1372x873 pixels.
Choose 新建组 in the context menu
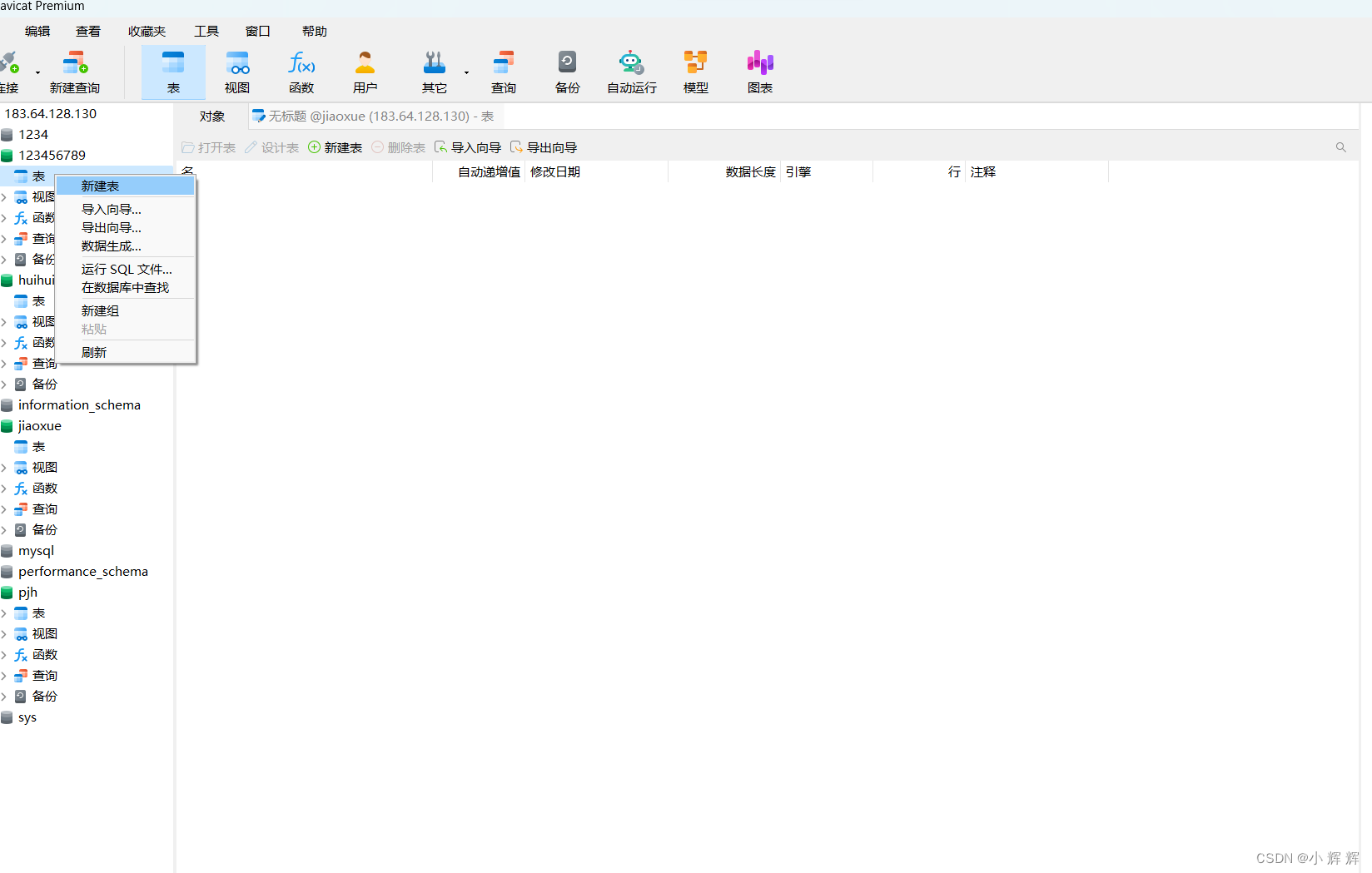tap(125, 311)
